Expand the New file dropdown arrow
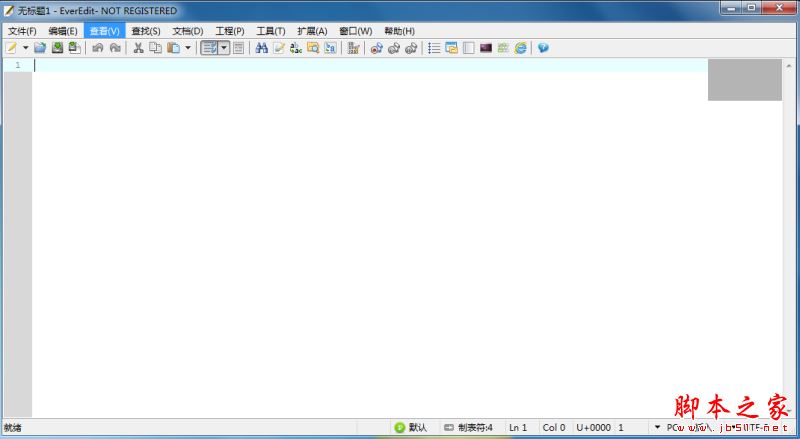This screenshot has height=439, width=800. tap(25, 48)
